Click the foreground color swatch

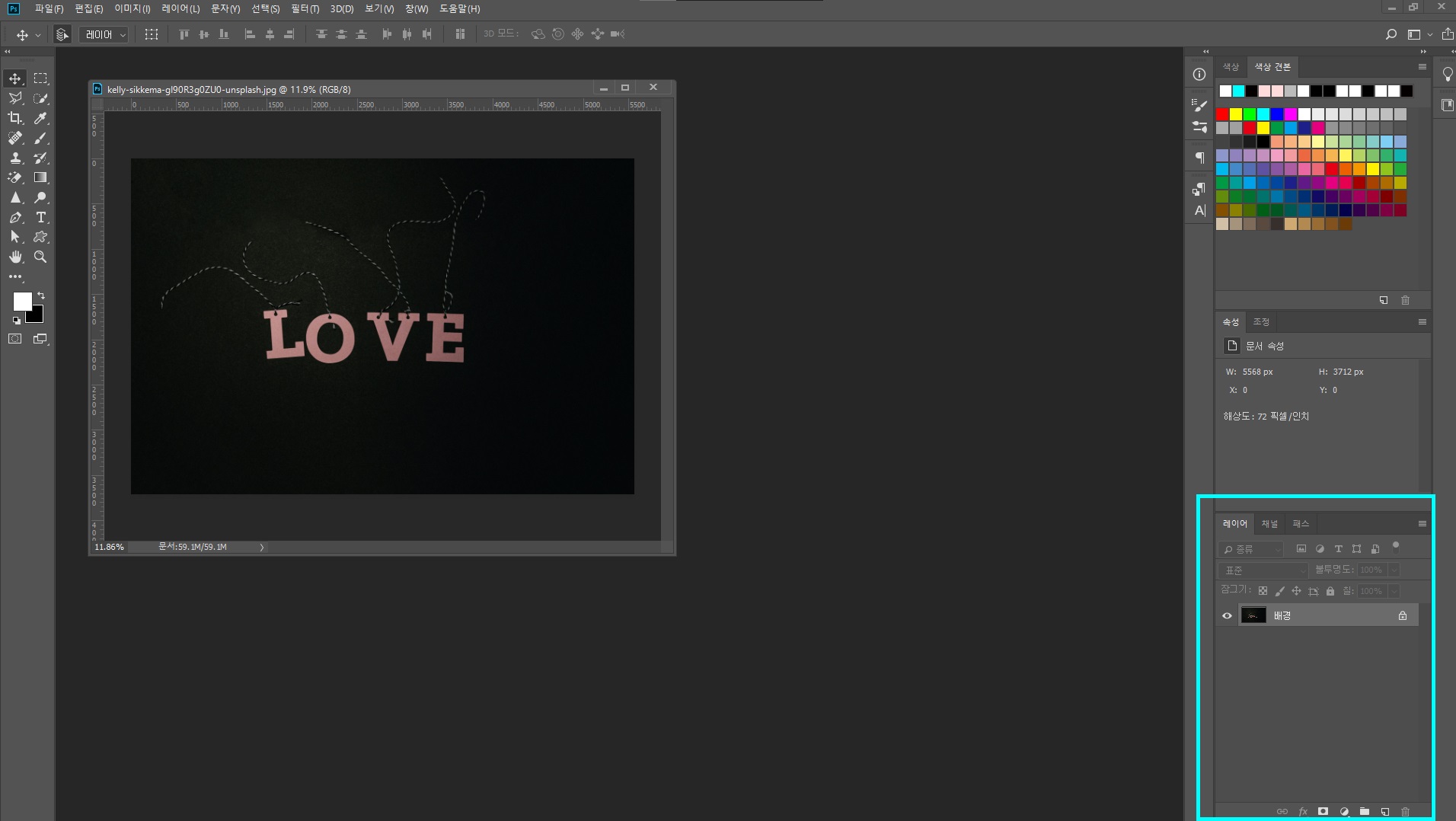[22, 301]
